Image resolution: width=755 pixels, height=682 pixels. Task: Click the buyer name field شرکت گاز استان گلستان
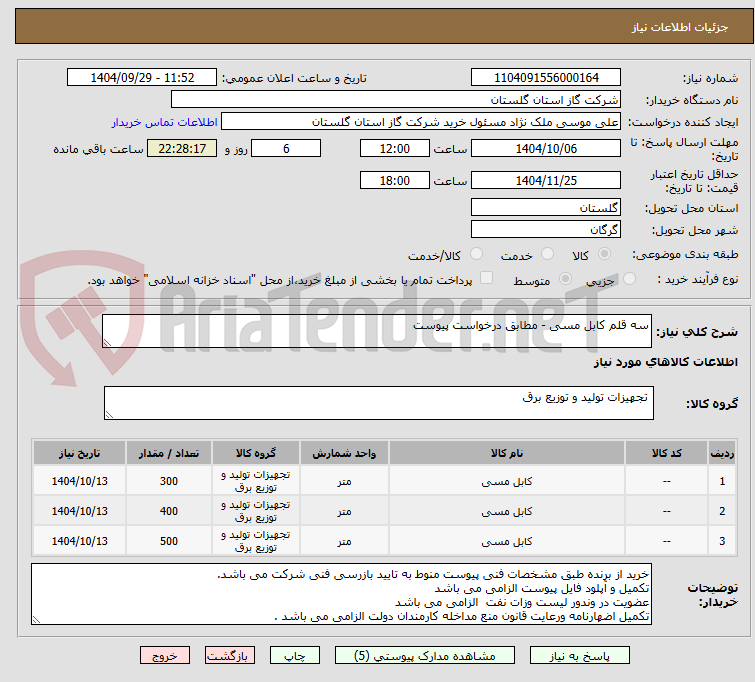[396, 100]
